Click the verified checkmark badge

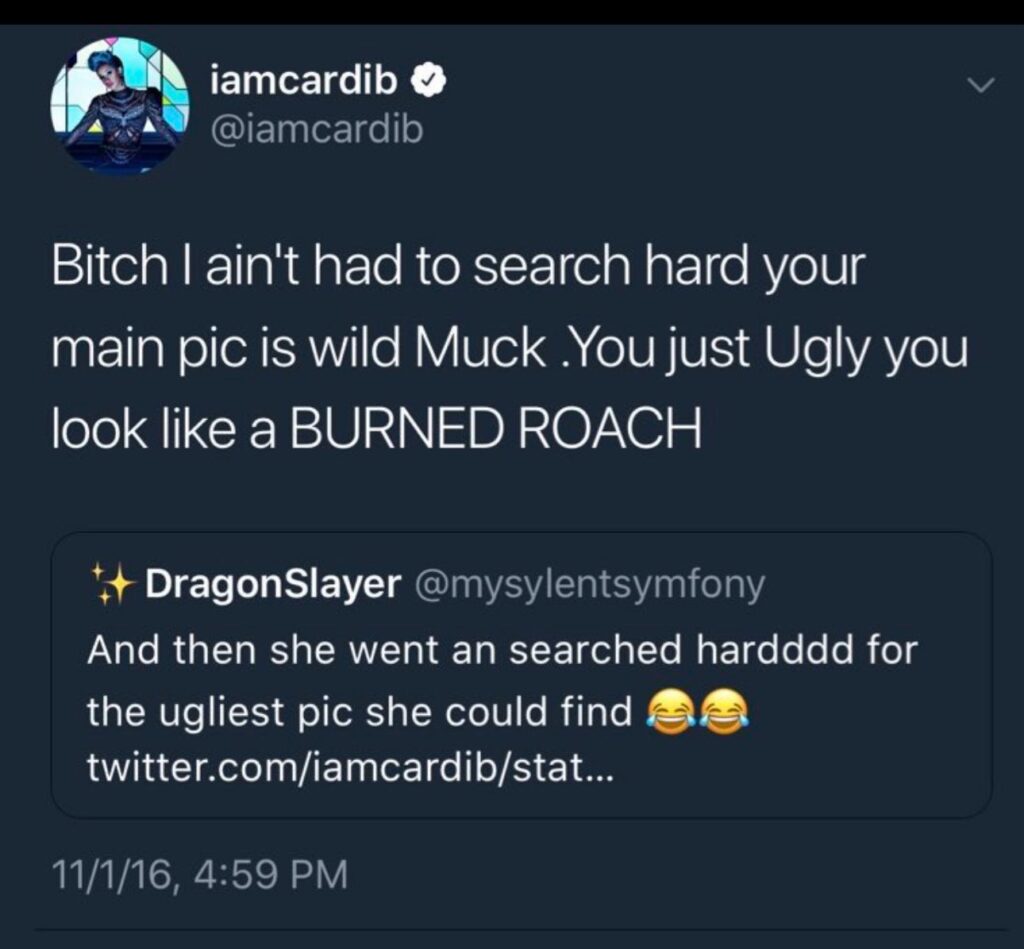(x=428, y=82)
